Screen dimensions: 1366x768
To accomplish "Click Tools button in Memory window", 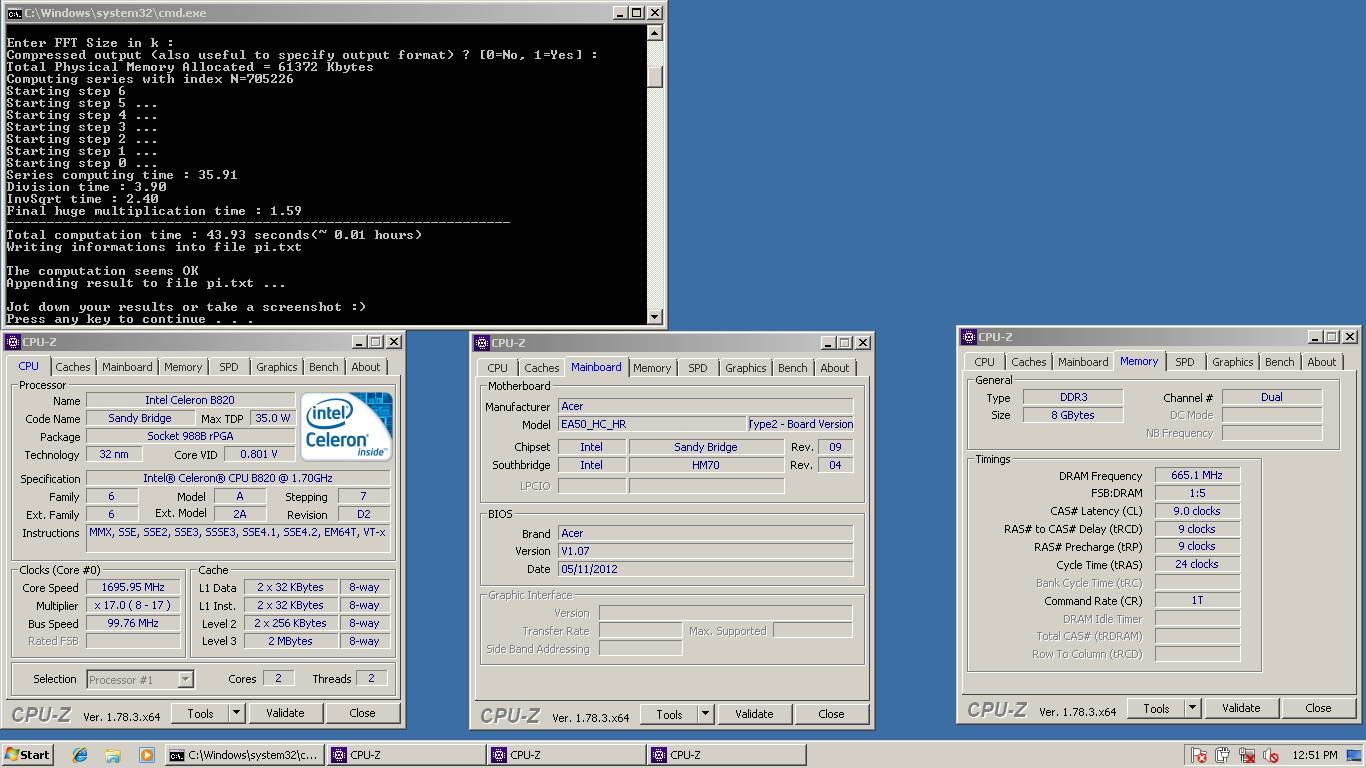I will tap(1157, 708).
